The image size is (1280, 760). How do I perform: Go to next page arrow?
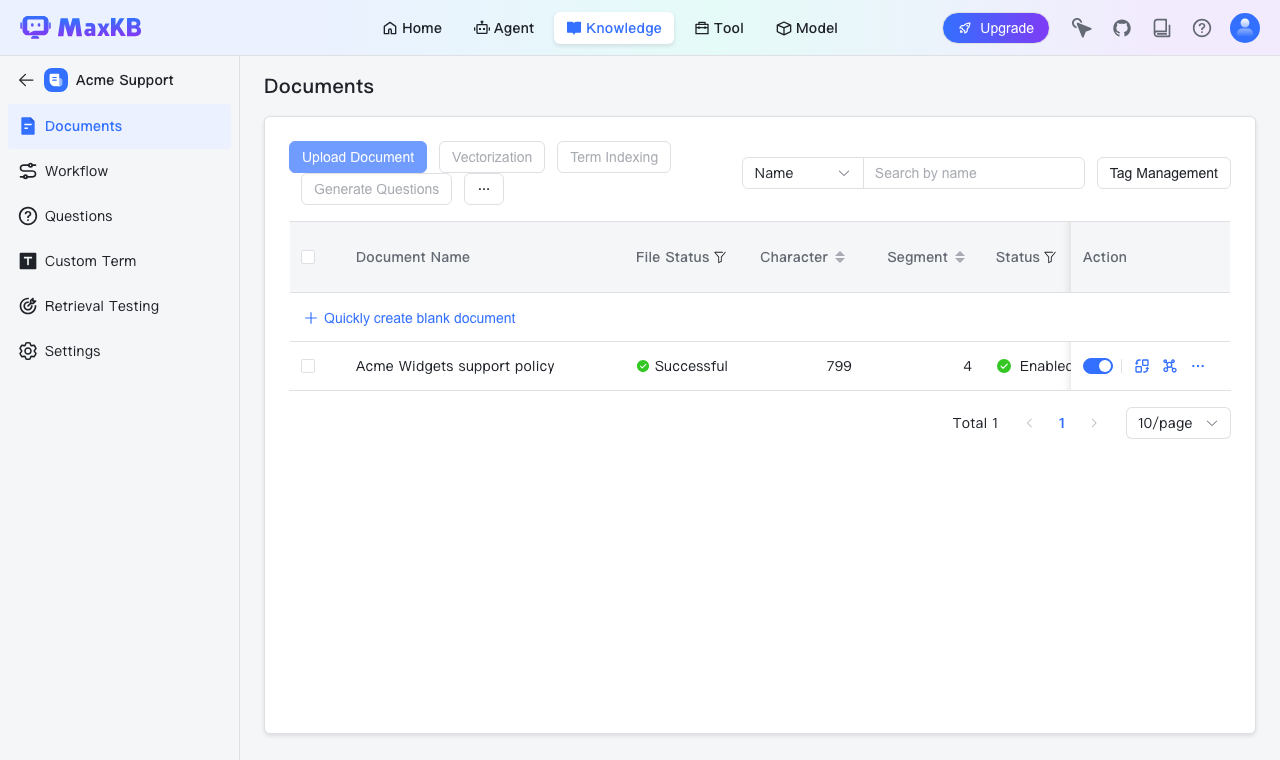(x=1094, y=423)
